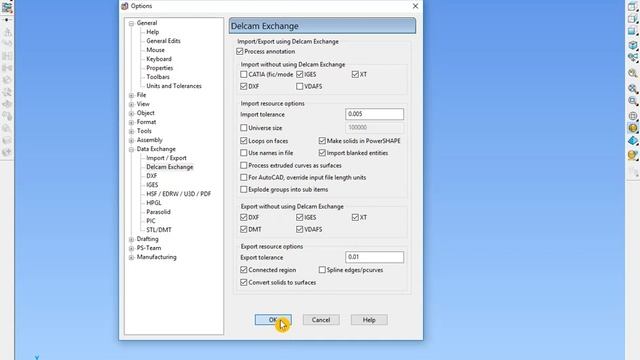Select Units and Tolerances in the tree
Viewport: 640px width, 360px height.
click(x=174, y=86)
